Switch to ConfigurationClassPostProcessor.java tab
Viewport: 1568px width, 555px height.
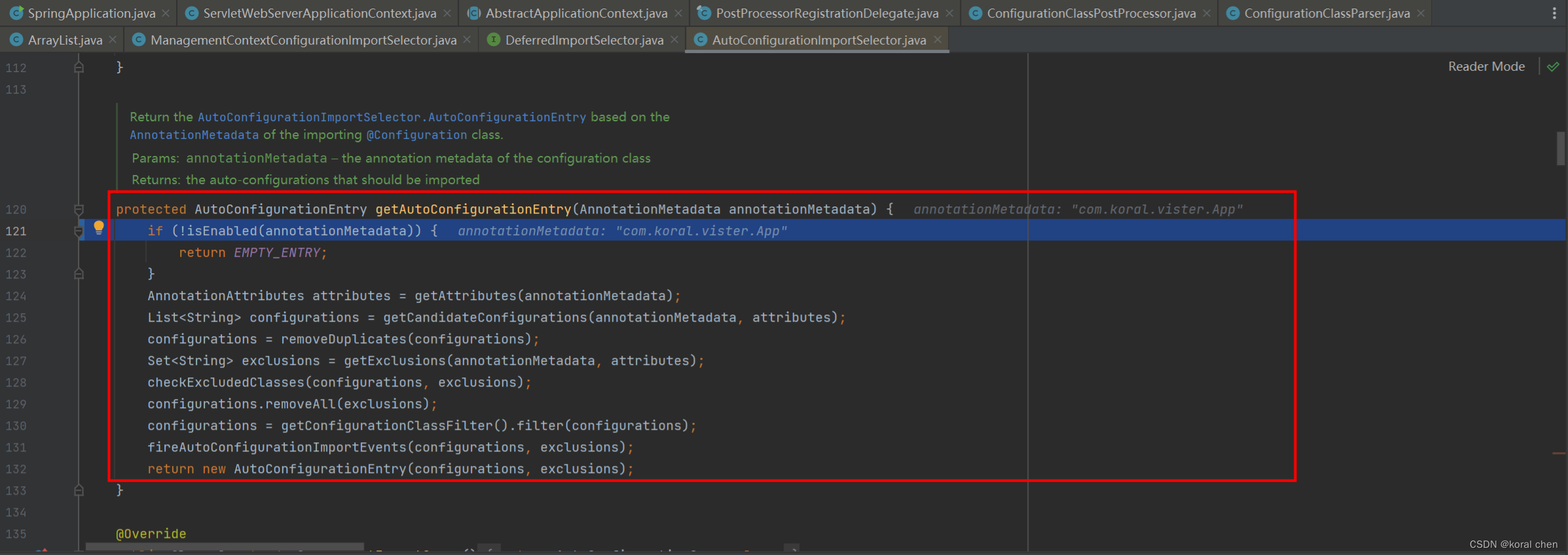click(x=1091, y=13)
